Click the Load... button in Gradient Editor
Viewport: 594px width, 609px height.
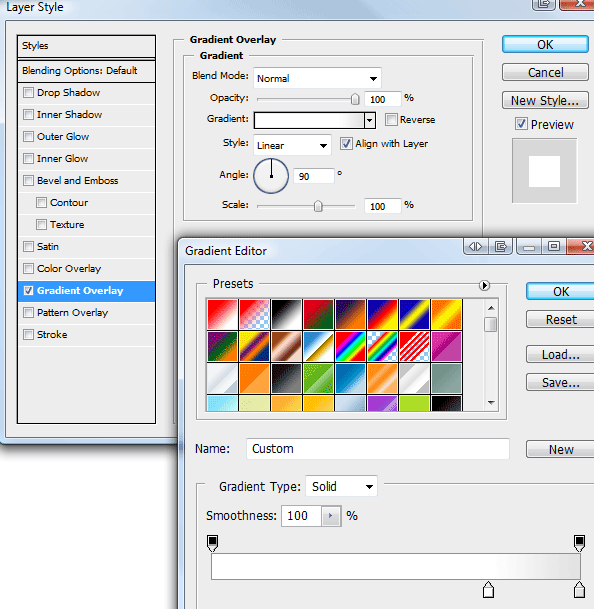[561, 355]
